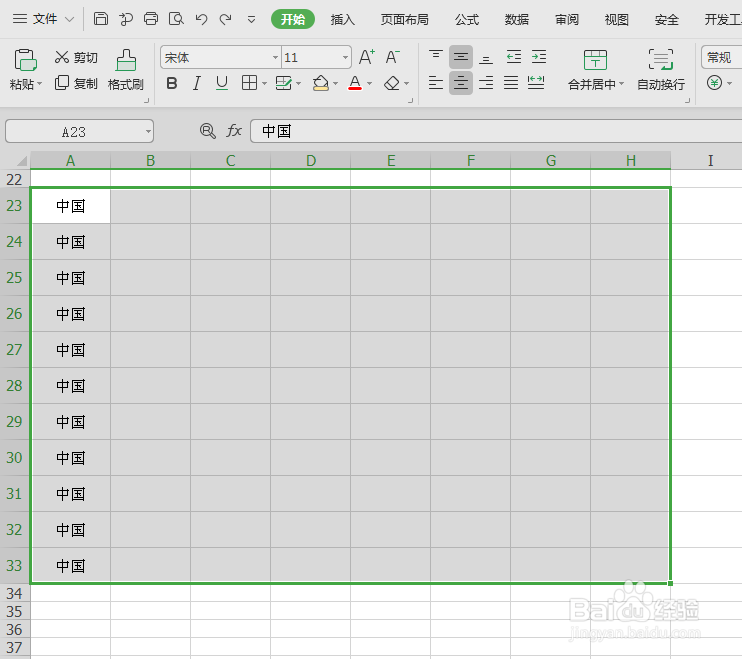Toggle Italic formatting
The height and width of the screenshot is (659, 742).
[x=197, y=83]
